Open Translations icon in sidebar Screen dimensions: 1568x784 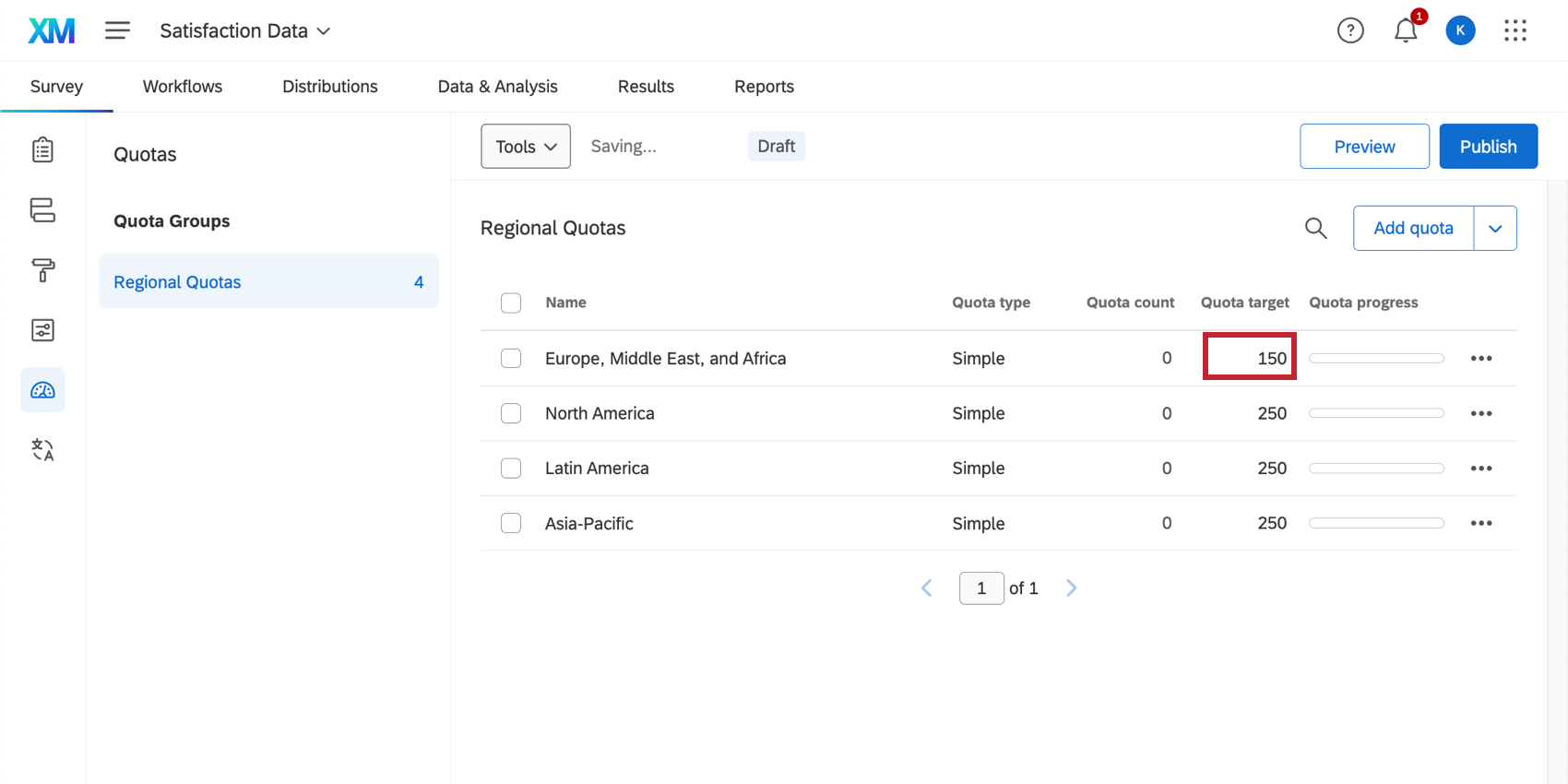[x=42, y=450]
